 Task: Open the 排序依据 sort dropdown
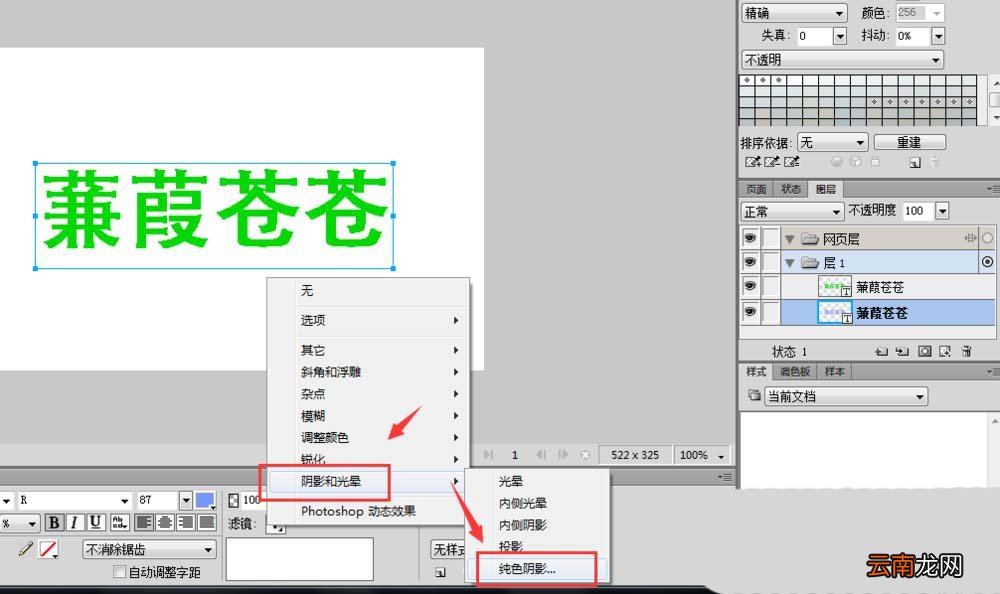833,142
